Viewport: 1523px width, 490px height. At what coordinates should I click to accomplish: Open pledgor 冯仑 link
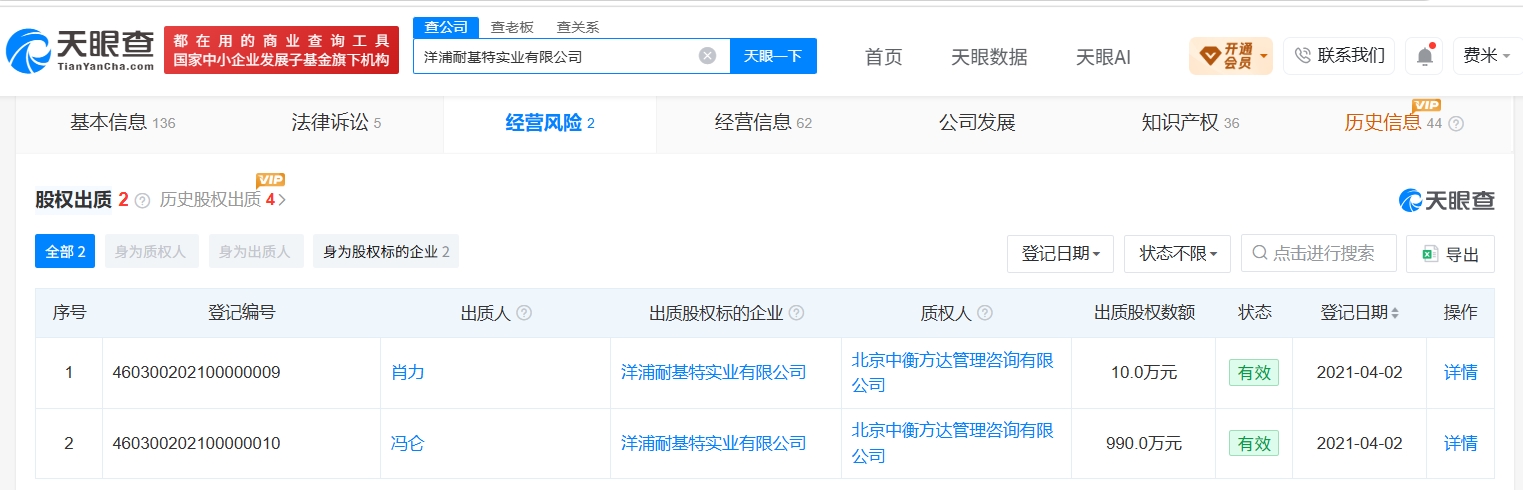coord(408,443)
